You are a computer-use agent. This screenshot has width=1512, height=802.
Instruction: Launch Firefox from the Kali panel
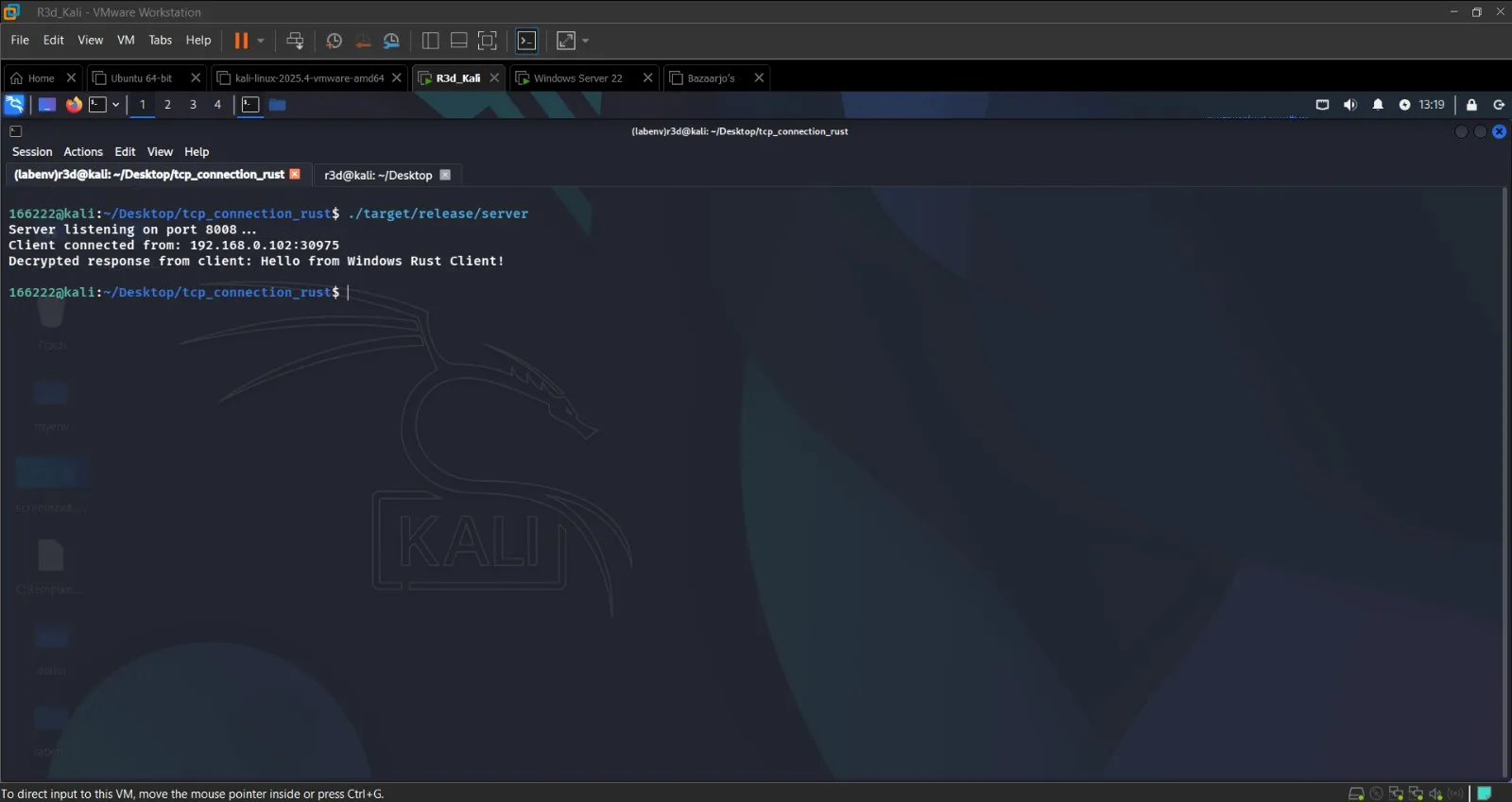click(x=74, y=105)
